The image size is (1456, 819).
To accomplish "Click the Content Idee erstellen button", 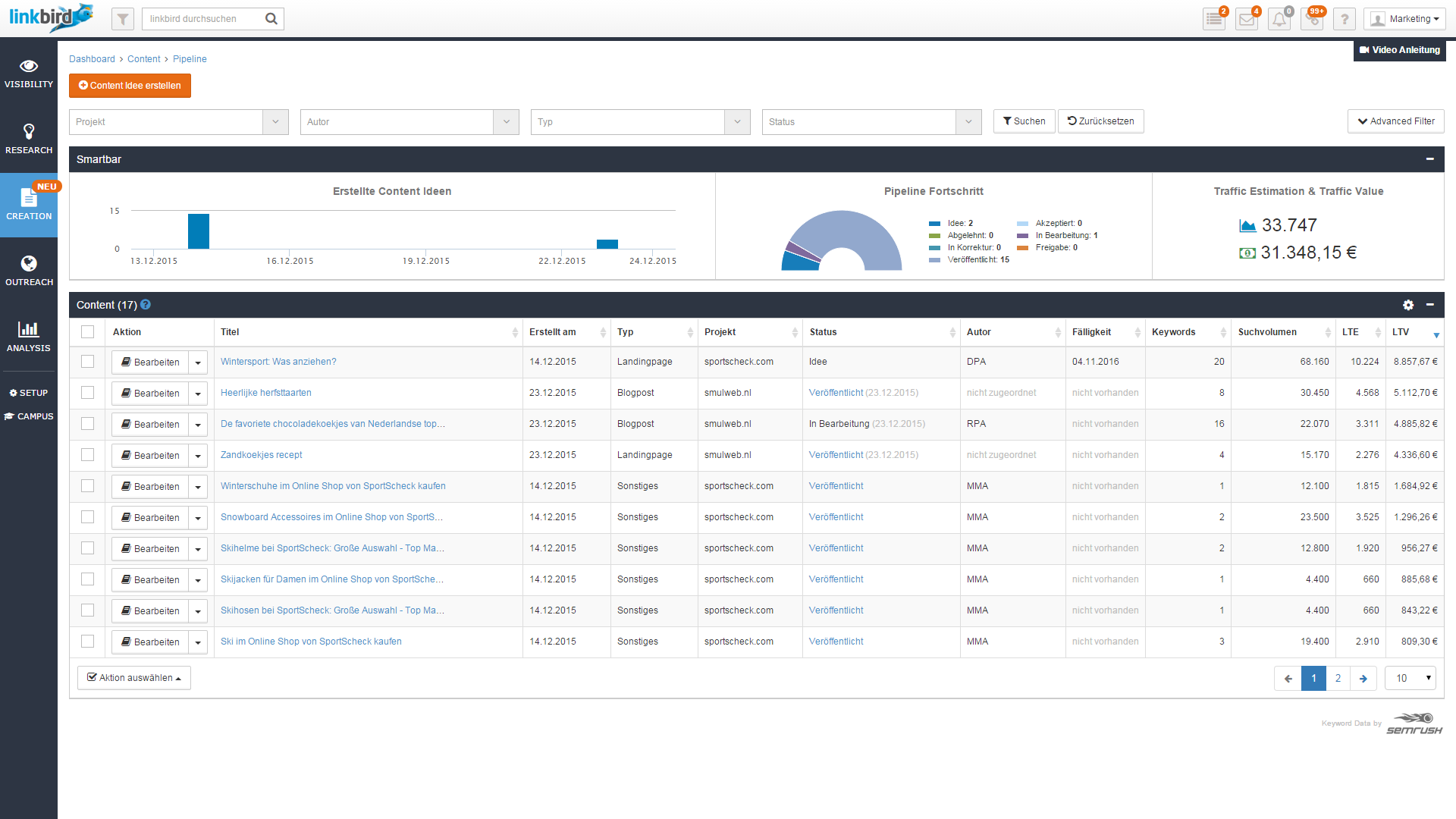I will pyautogui.click(x=130, y=86).
